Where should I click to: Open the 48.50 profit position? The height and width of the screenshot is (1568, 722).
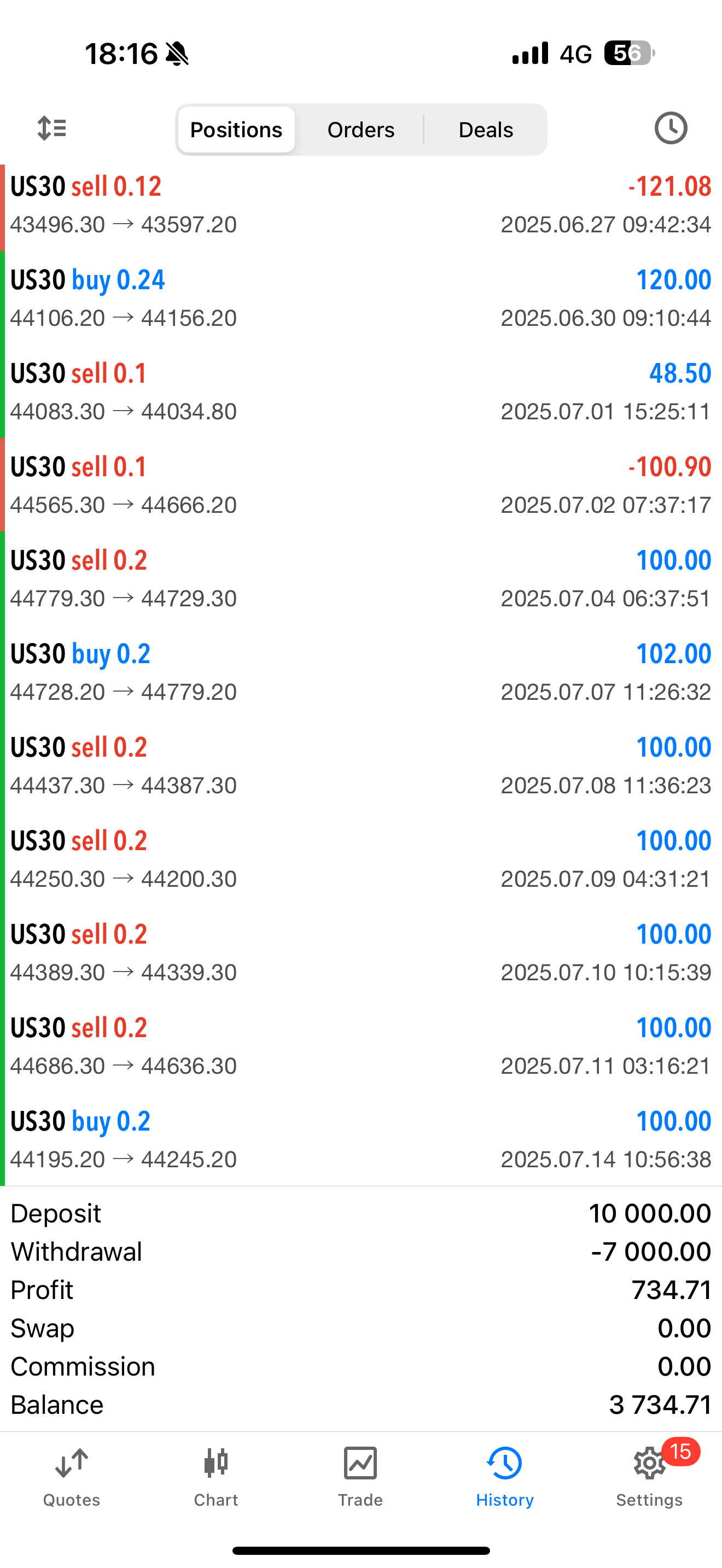click(361, 391)
